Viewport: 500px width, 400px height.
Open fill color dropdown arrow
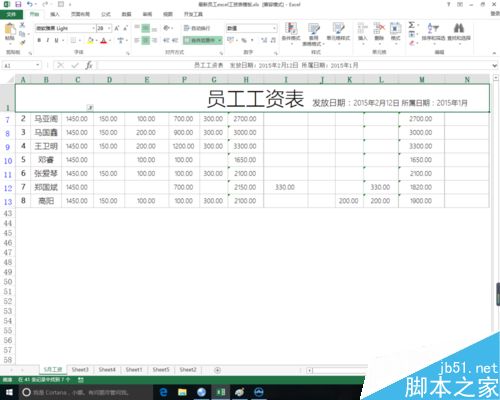pos(96,40)
